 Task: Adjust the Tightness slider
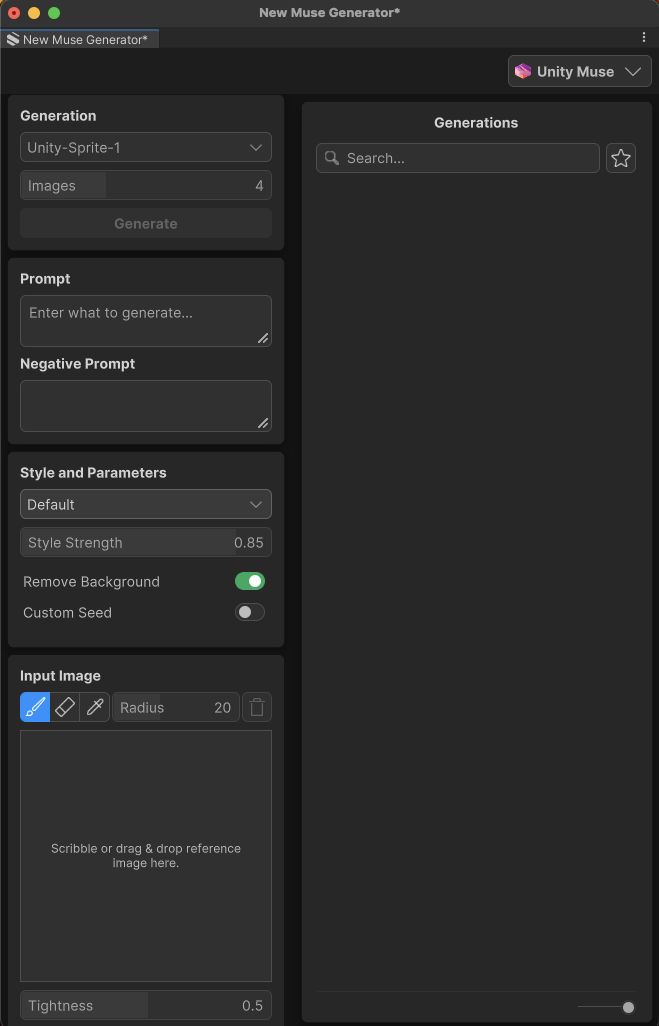[x=146, y=1006]
